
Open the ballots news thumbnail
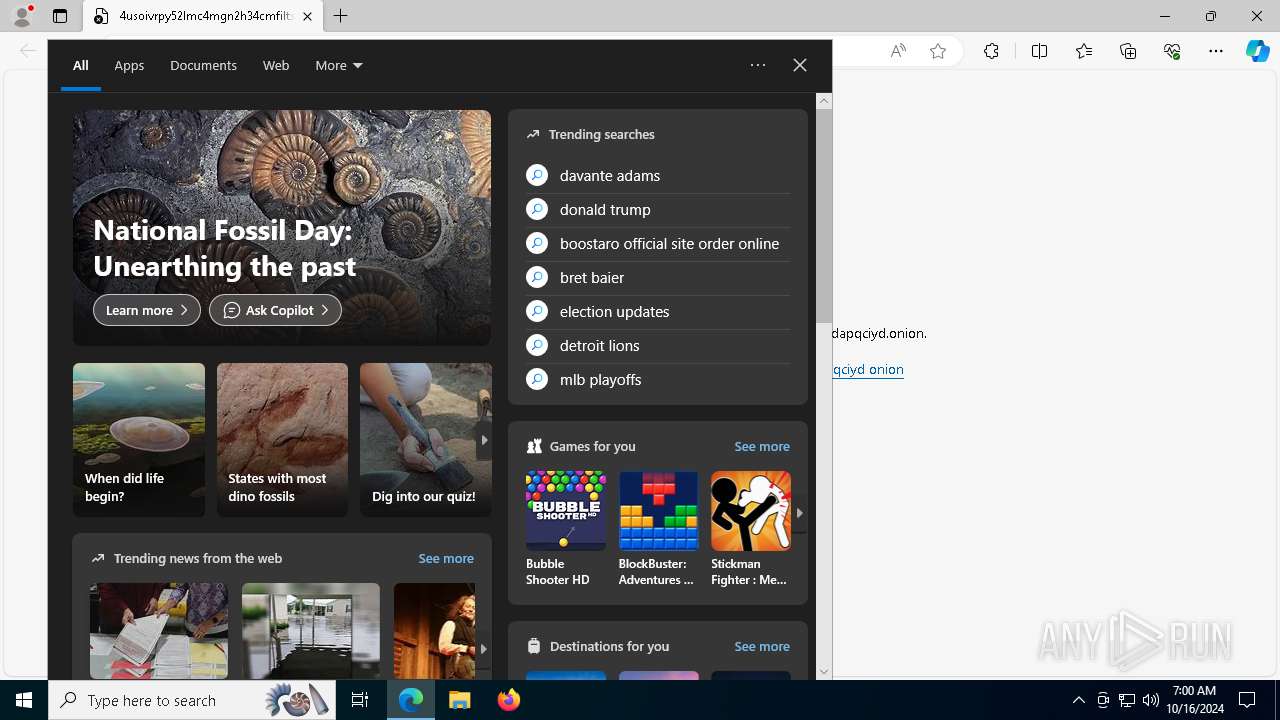point(159,631)
